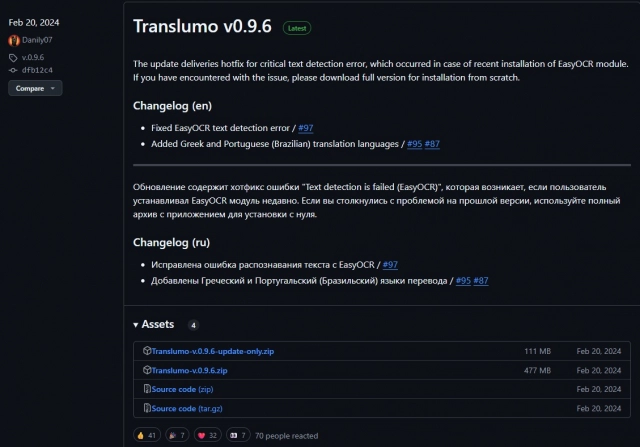Collapse the Assets section
This screenshot has height=447, width=640.
[153, 325]
